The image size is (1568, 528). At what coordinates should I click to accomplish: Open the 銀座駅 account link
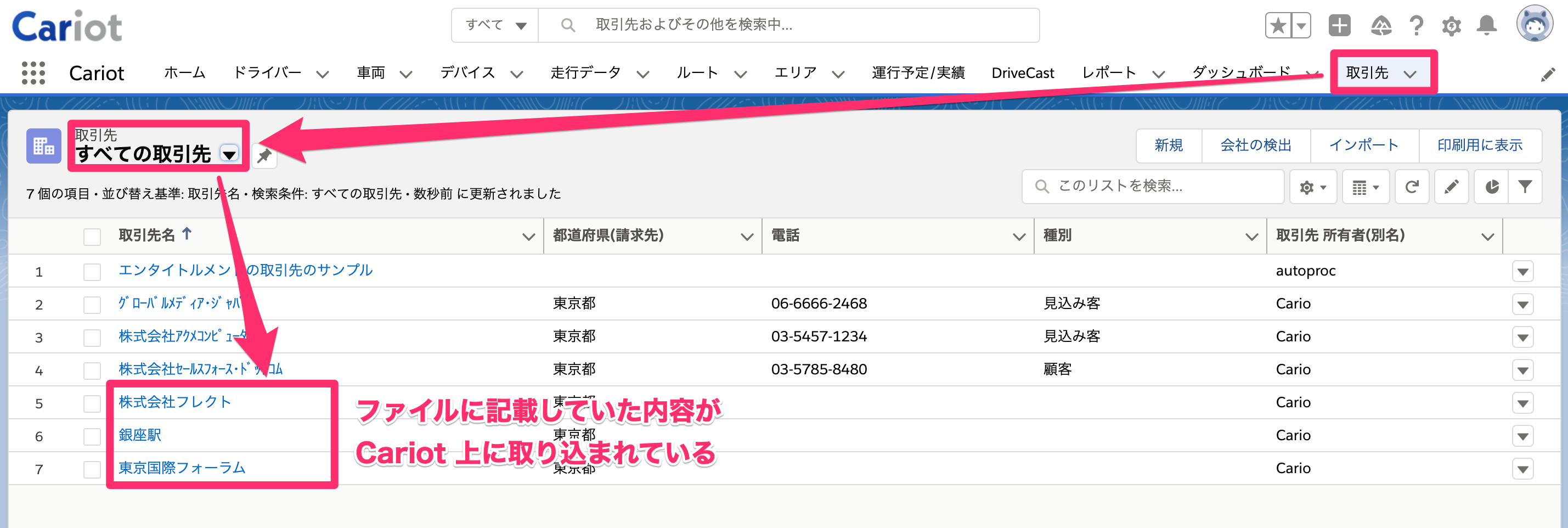pos(140,435)
